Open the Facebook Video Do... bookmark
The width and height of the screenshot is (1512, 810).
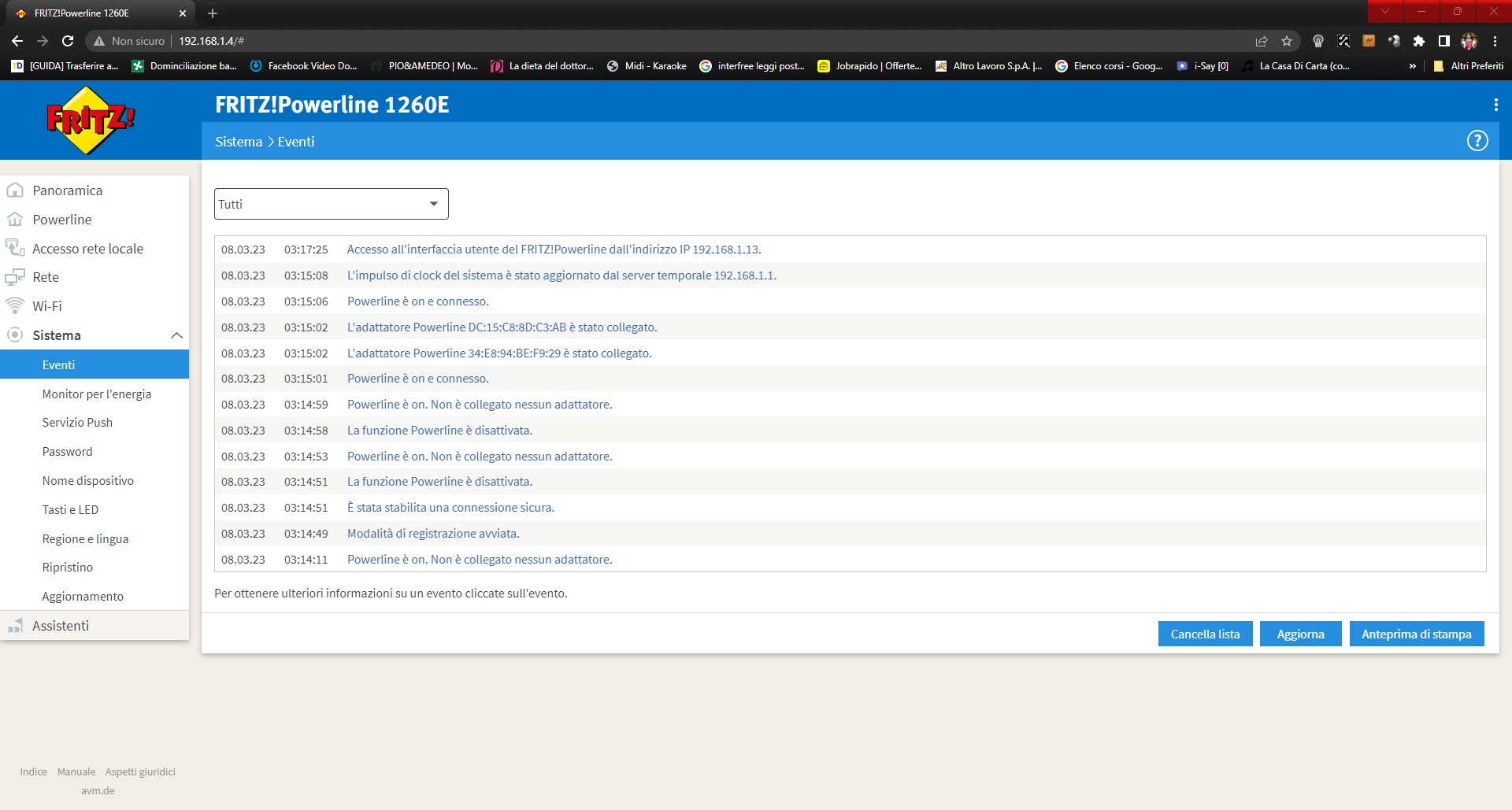point(303,66)
